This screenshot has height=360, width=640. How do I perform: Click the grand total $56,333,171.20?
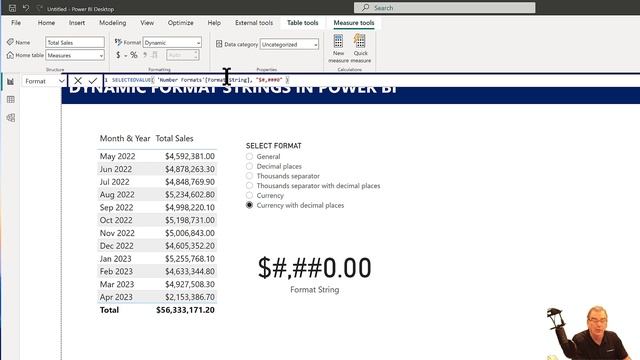185,310
